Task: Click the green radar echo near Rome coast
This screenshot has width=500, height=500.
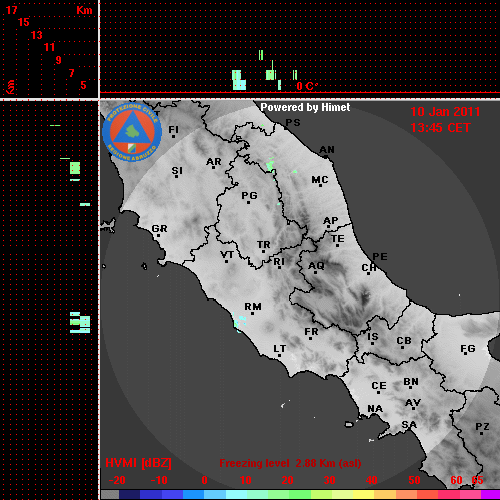Action: (240, 322)
